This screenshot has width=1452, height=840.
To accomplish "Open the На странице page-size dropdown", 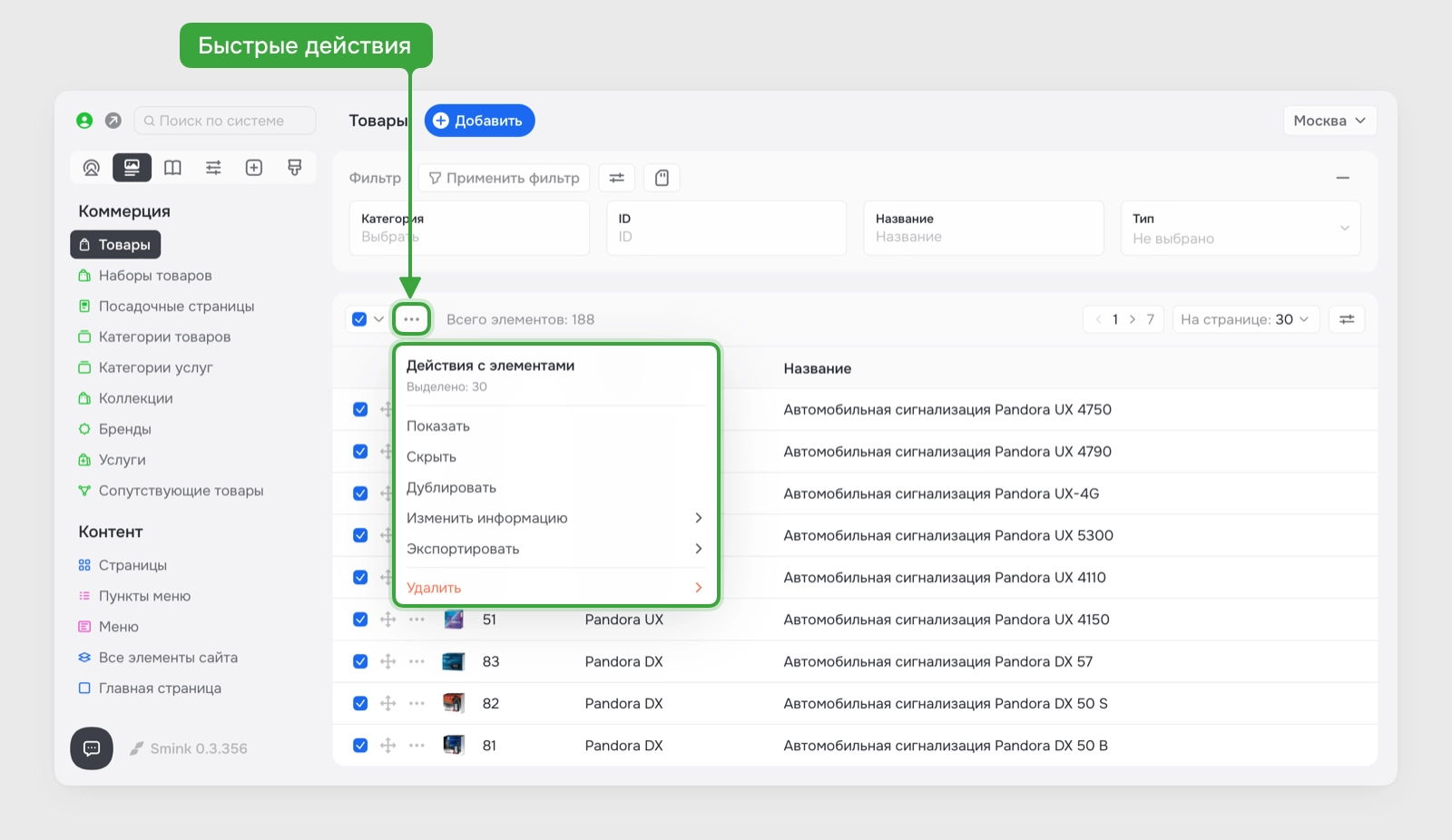I will point(1245,319).
